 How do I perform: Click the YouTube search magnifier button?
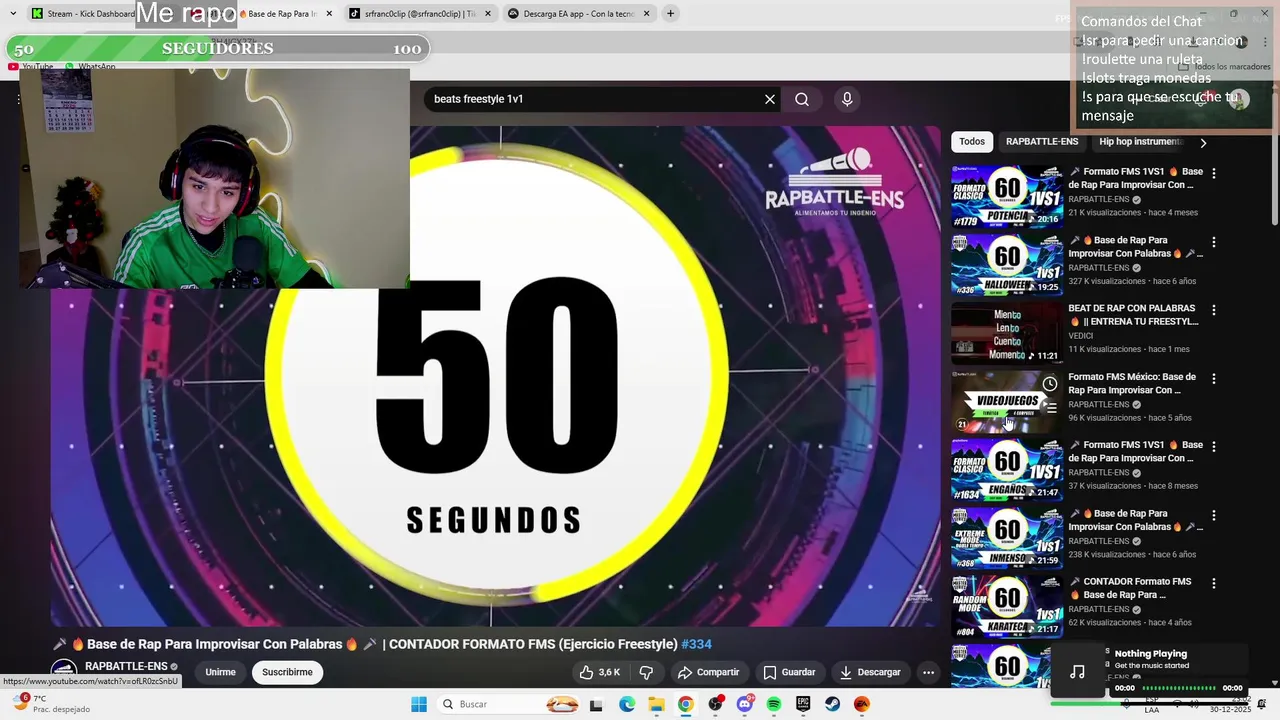pos(802,99)
